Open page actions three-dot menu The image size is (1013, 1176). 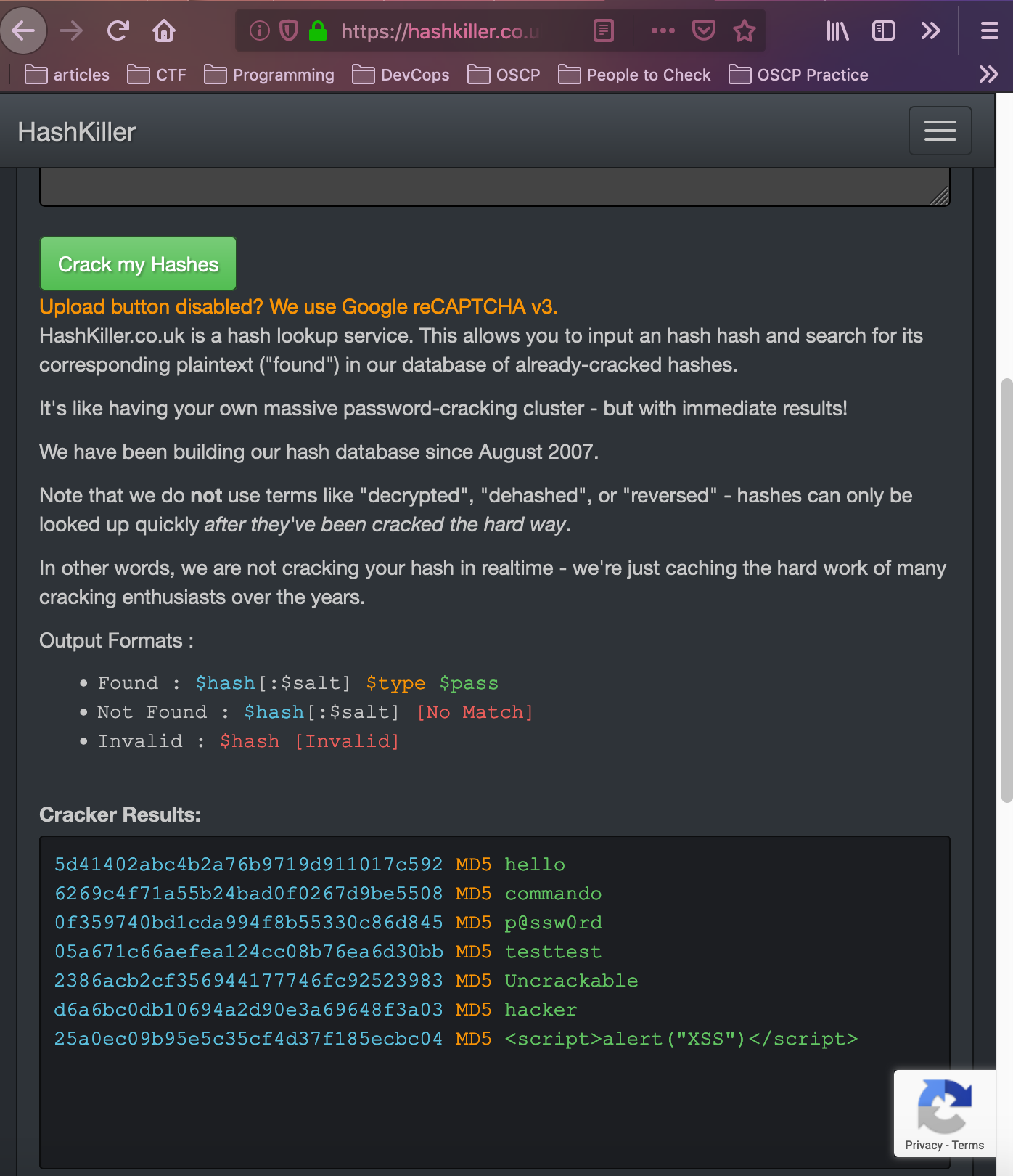(x=663, y=30)
